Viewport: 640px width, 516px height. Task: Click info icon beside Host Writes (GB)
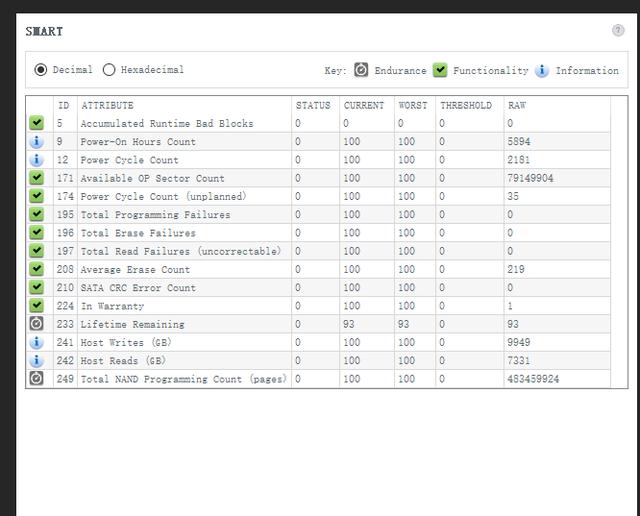tap(37, 342)
